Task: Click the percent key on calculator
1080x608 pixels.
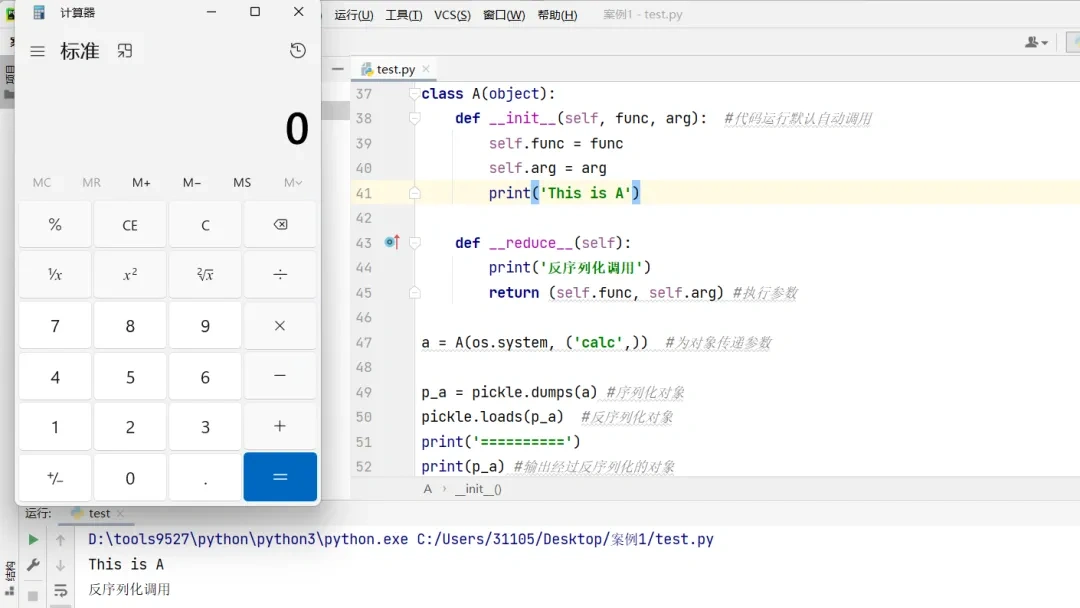Action: tap(55, 224)
